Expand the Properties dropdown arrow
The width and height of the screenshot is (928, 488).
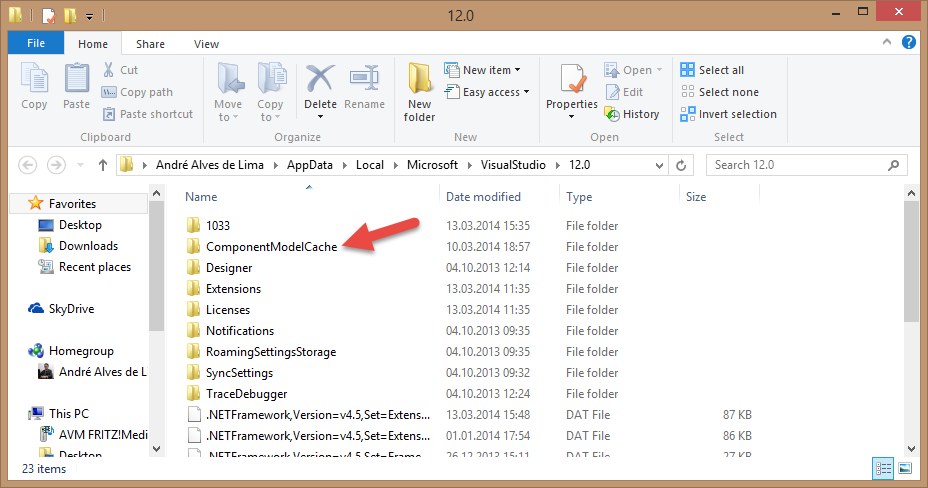(x=572, y=117)
